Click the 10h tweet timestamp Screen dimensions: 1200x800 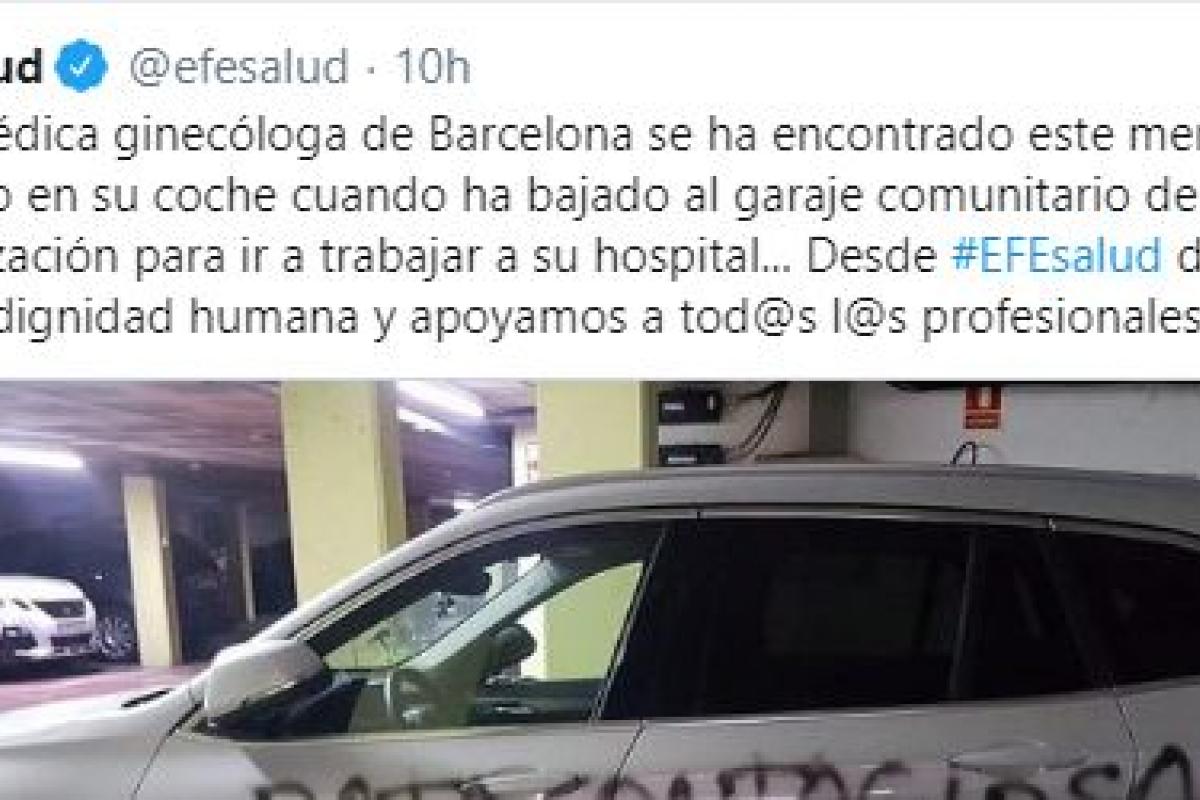pos(433,69)
